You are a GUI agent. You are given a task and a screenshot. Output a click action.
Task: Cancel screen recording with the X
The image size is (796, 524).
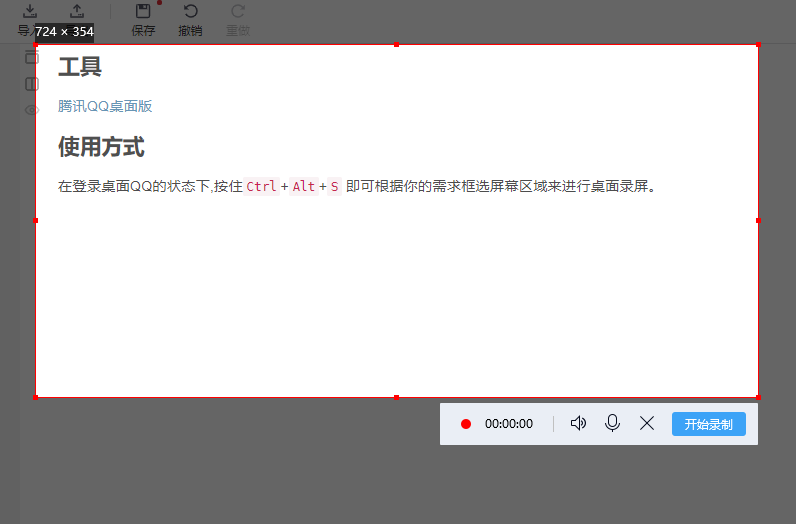point(647,423)
